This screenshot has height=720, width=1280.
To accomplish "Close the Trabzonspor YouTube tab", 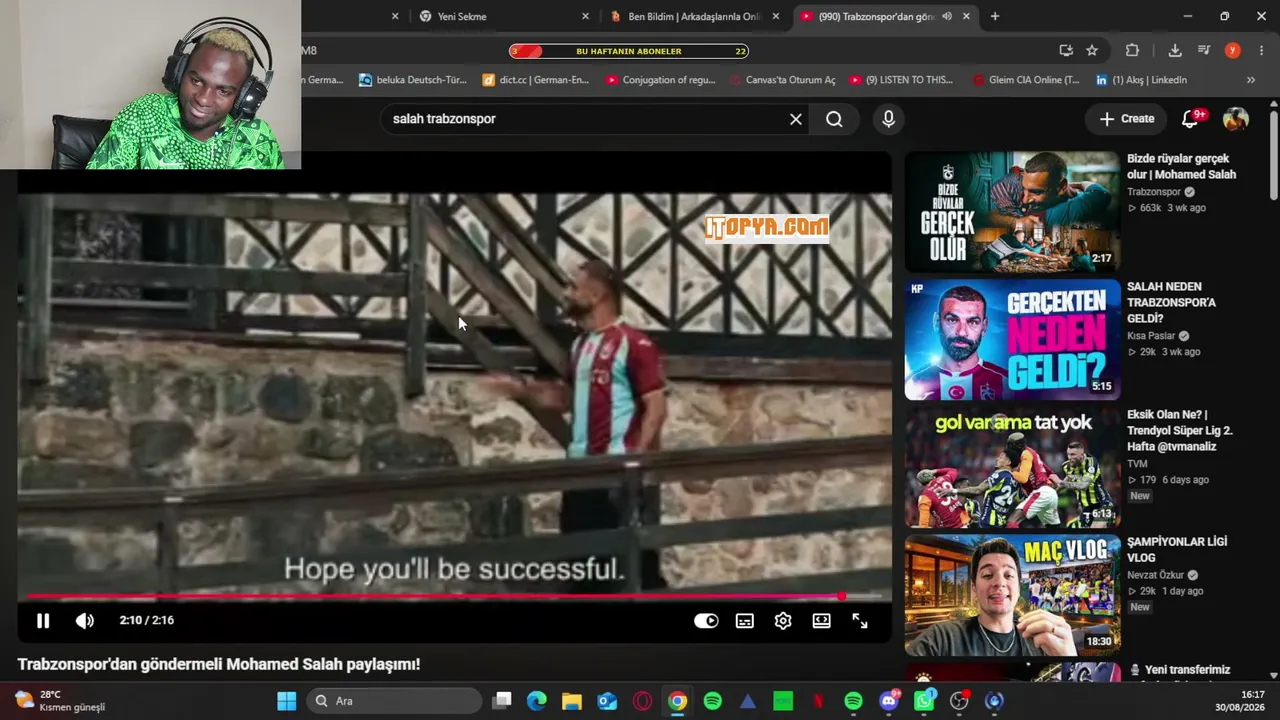I will (x=966, y=16).
